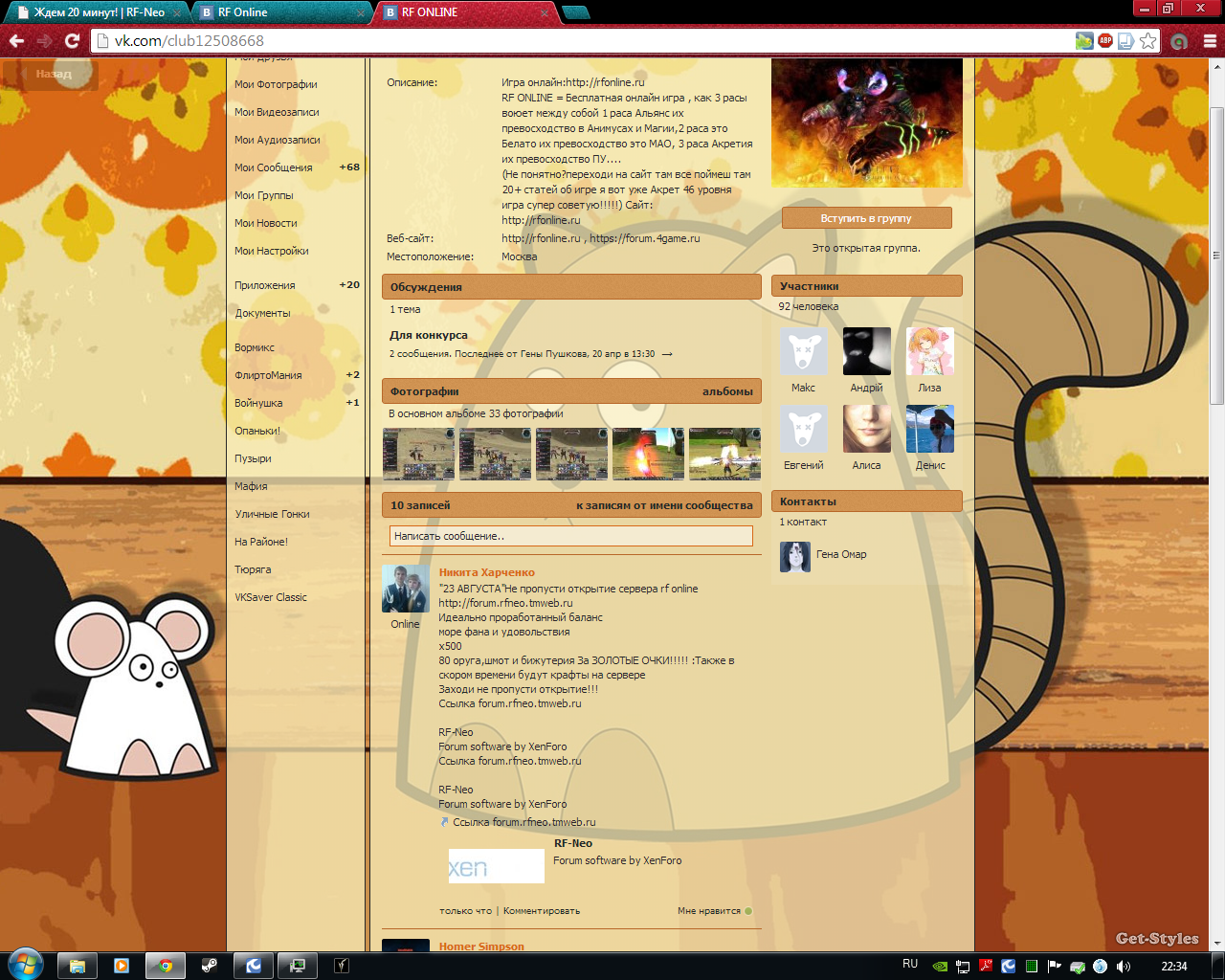Click the Chrome taskbar icon
The width and height of the screenshot is (1225, 980).
click(166, 966)
